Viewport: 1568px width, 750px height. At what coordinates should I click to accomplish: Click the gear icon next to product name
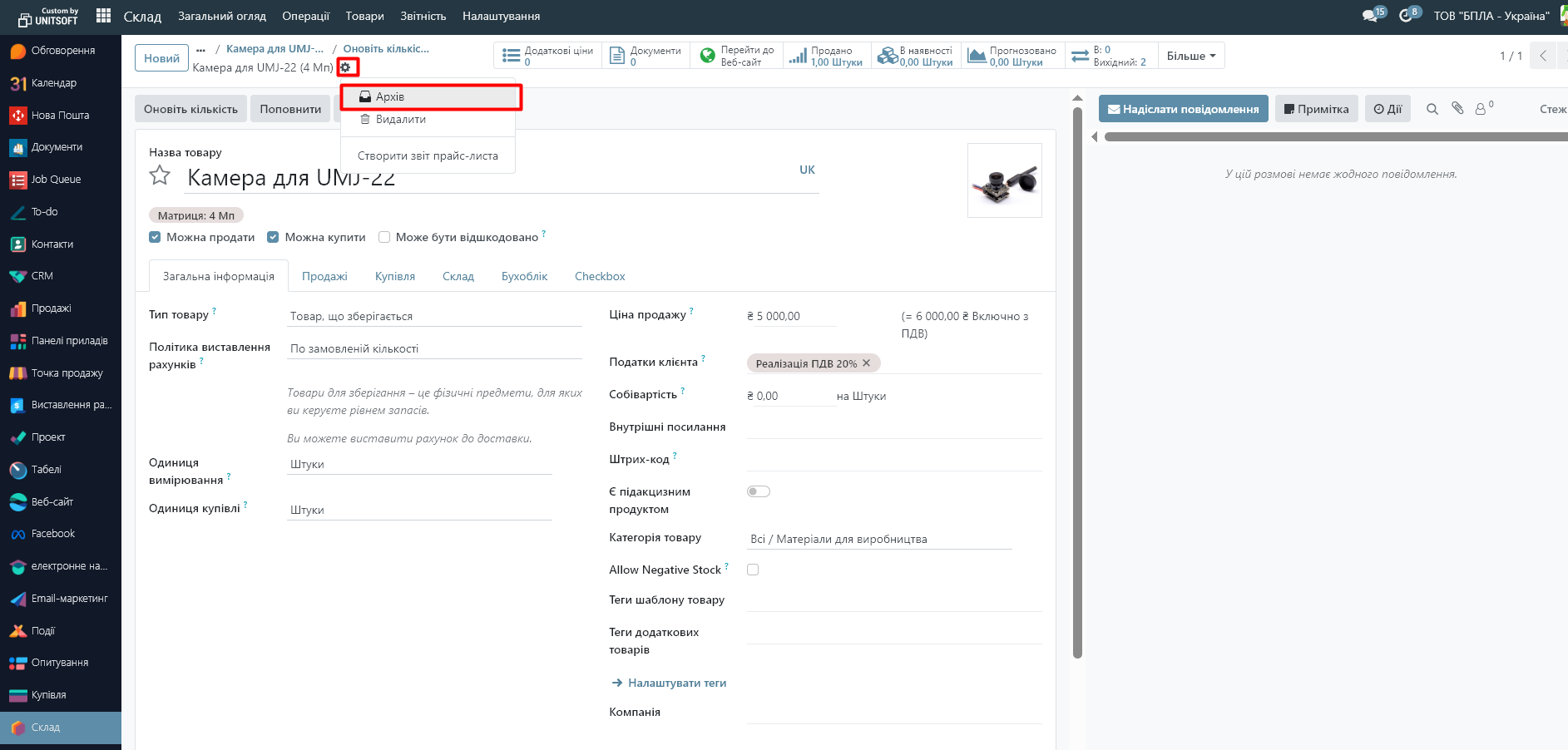pyautogui.click(x=346, y=67)
